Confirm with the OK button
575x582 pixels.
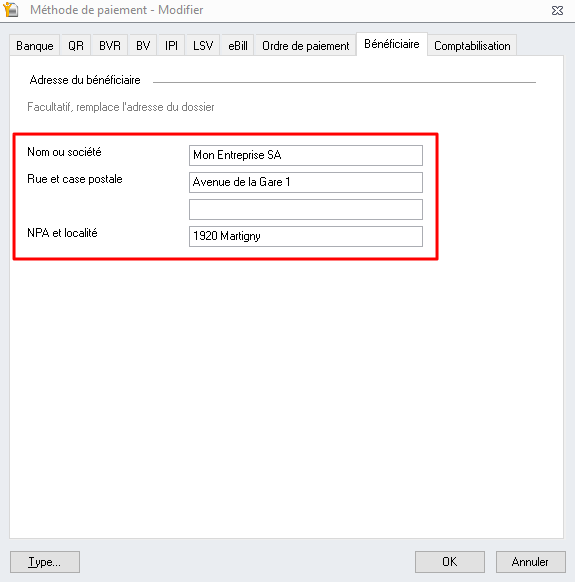[450, 562]
